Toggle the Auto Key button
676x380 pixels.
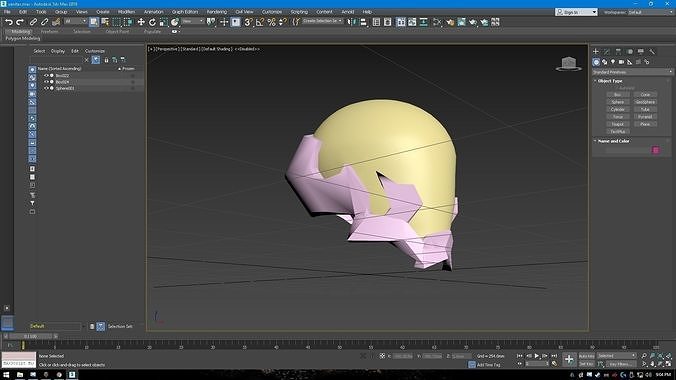click(x=586, y=356)
